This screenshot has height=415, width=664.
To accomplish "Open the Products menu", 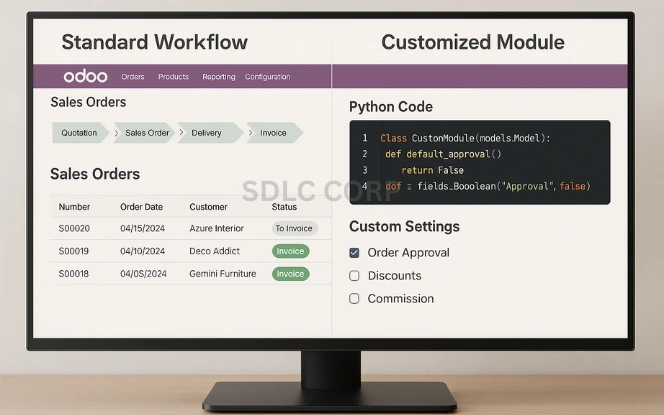I will click(173, 77).
